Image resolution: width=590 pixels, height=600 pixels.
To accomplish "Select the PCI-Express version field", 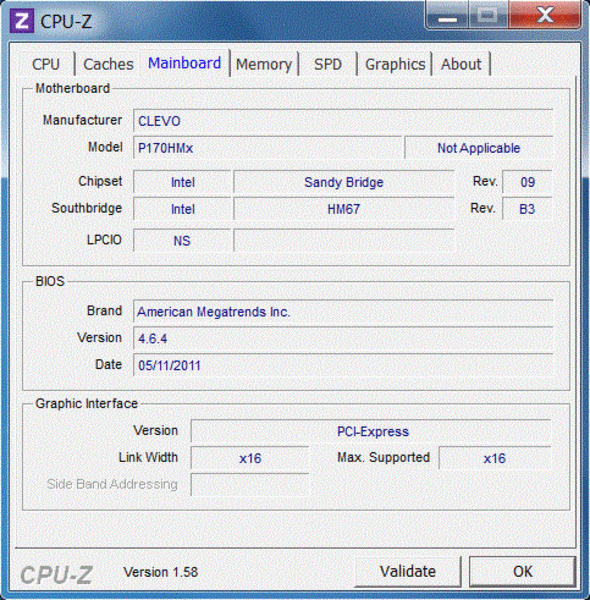I will [x=371, y=432].
